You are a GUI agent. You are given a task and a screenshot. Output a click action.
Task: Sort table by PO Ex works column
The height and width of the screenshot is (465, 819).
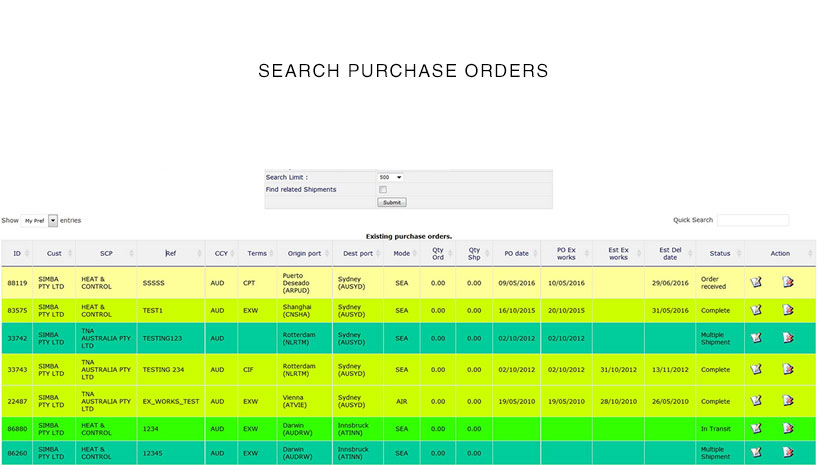click(x=566, y=253)
